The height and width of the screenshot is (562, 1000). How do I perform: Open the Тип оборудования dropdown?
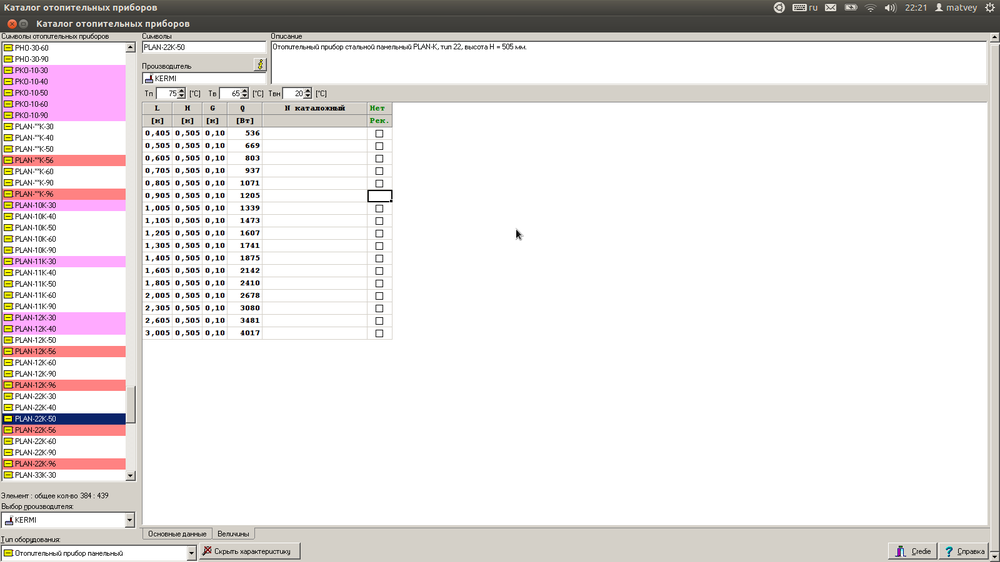(191, 552)
